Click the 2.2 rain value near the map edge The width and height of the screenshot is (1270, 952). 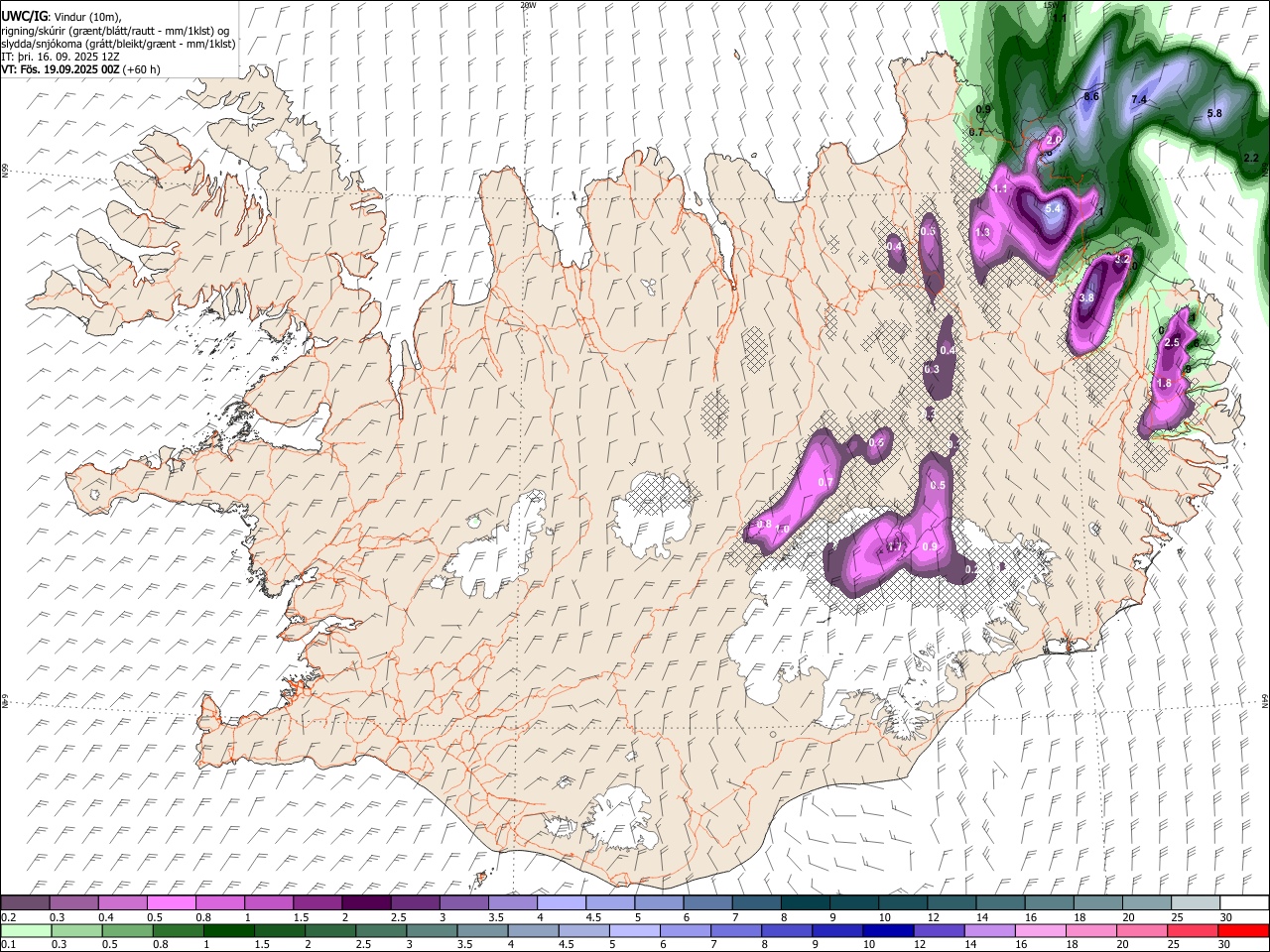click(x=1251, y=158)
